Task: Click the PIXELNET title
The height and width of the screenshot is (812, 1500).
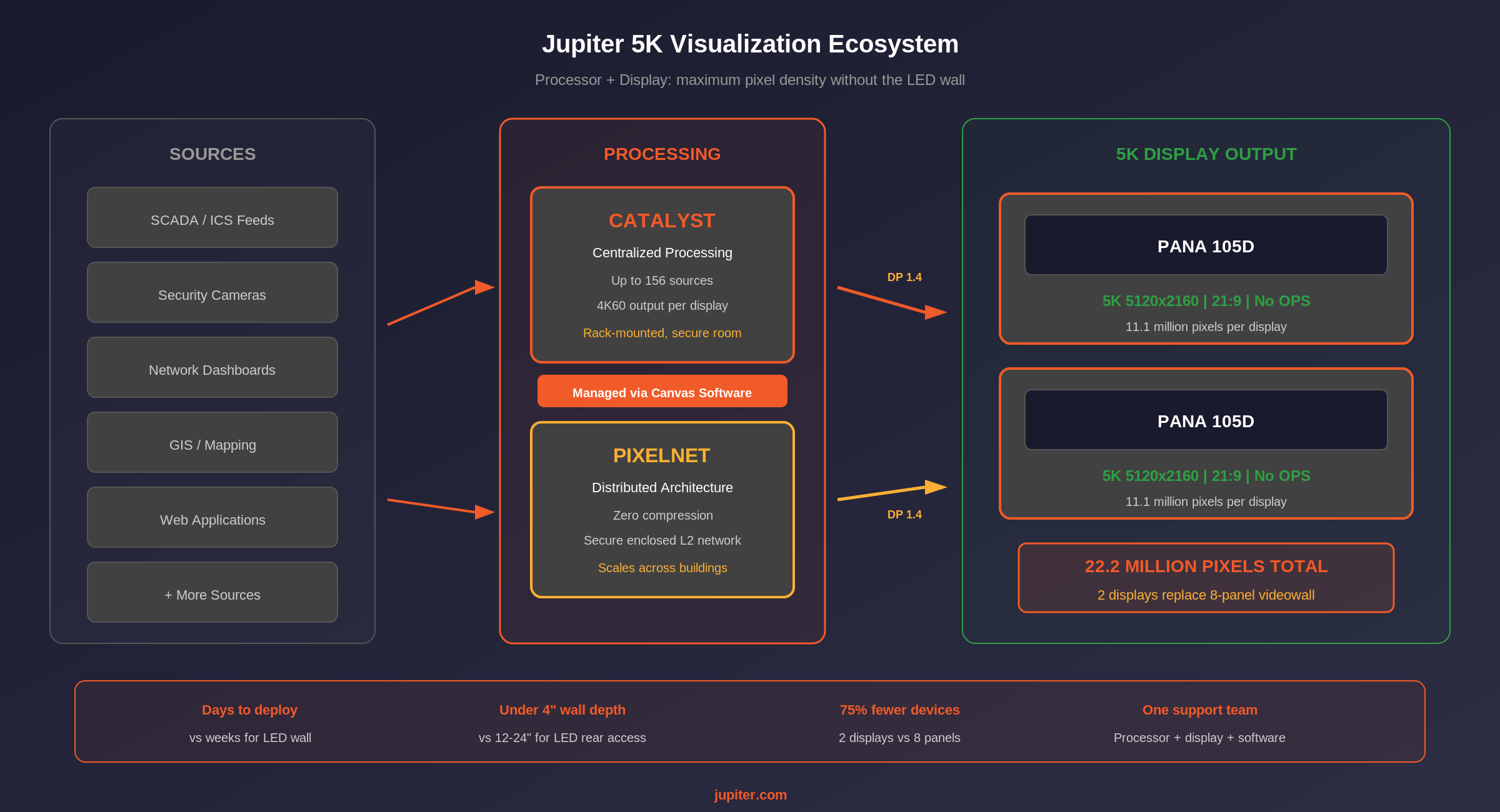Action: click(662, 455)
